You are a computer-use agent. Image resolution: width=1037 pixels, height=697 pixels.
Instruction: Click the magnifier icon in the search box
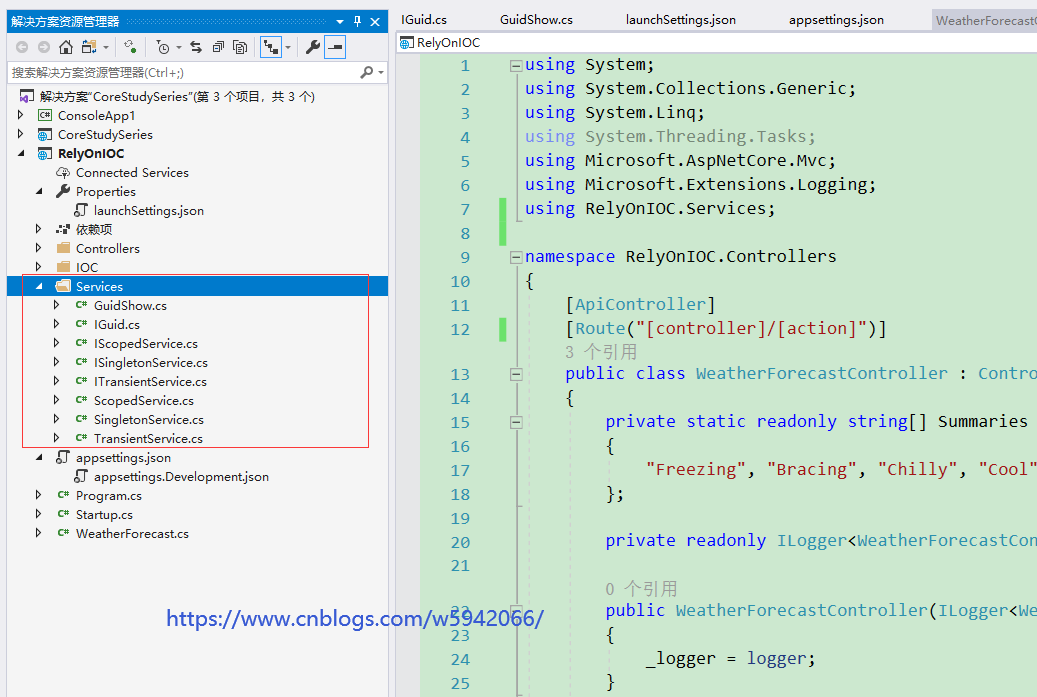pyautogui.click(x=367, y=72)
